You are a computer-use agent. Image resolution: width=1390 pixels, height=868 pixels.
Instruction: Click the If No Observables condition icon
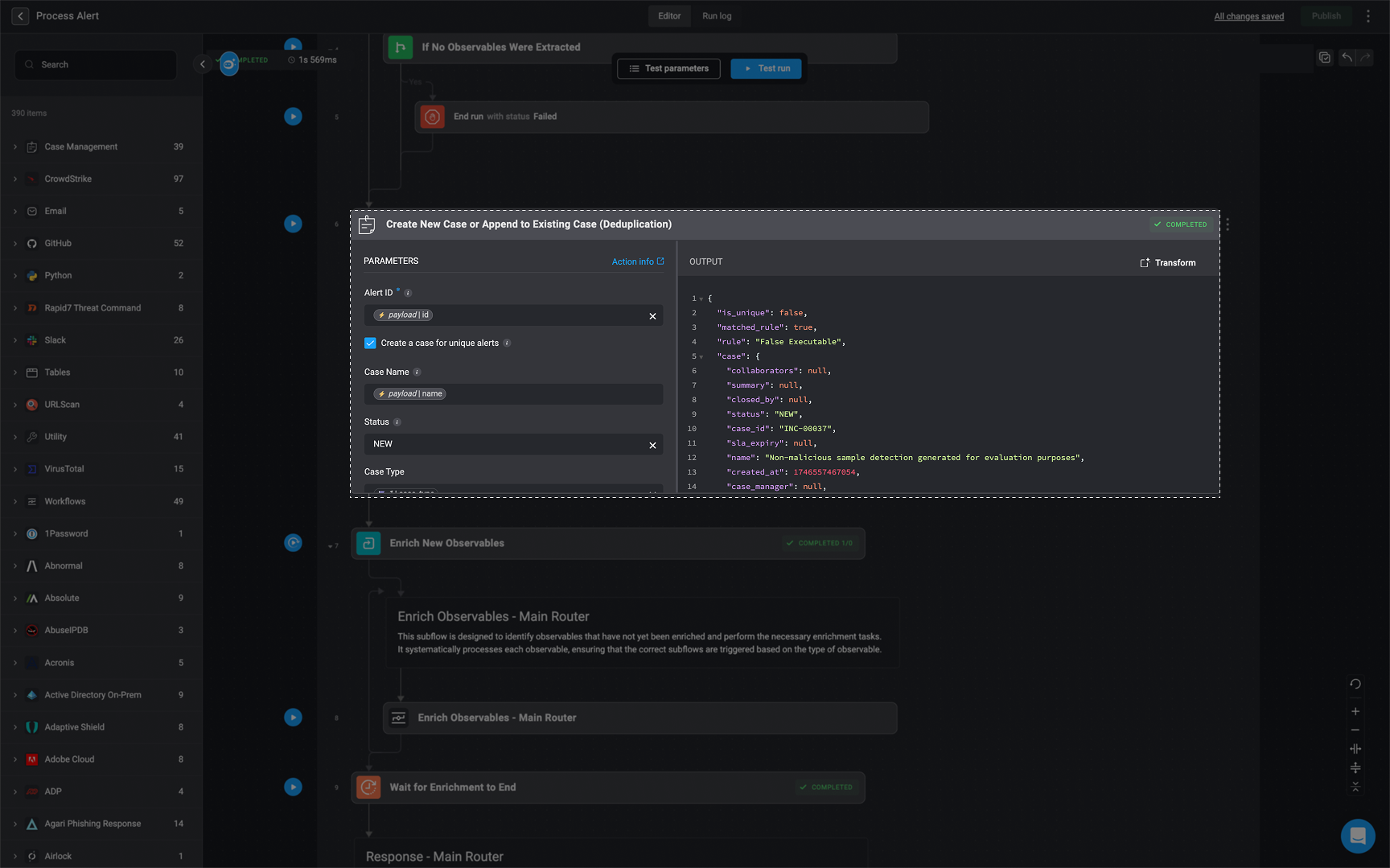(400, 47)
